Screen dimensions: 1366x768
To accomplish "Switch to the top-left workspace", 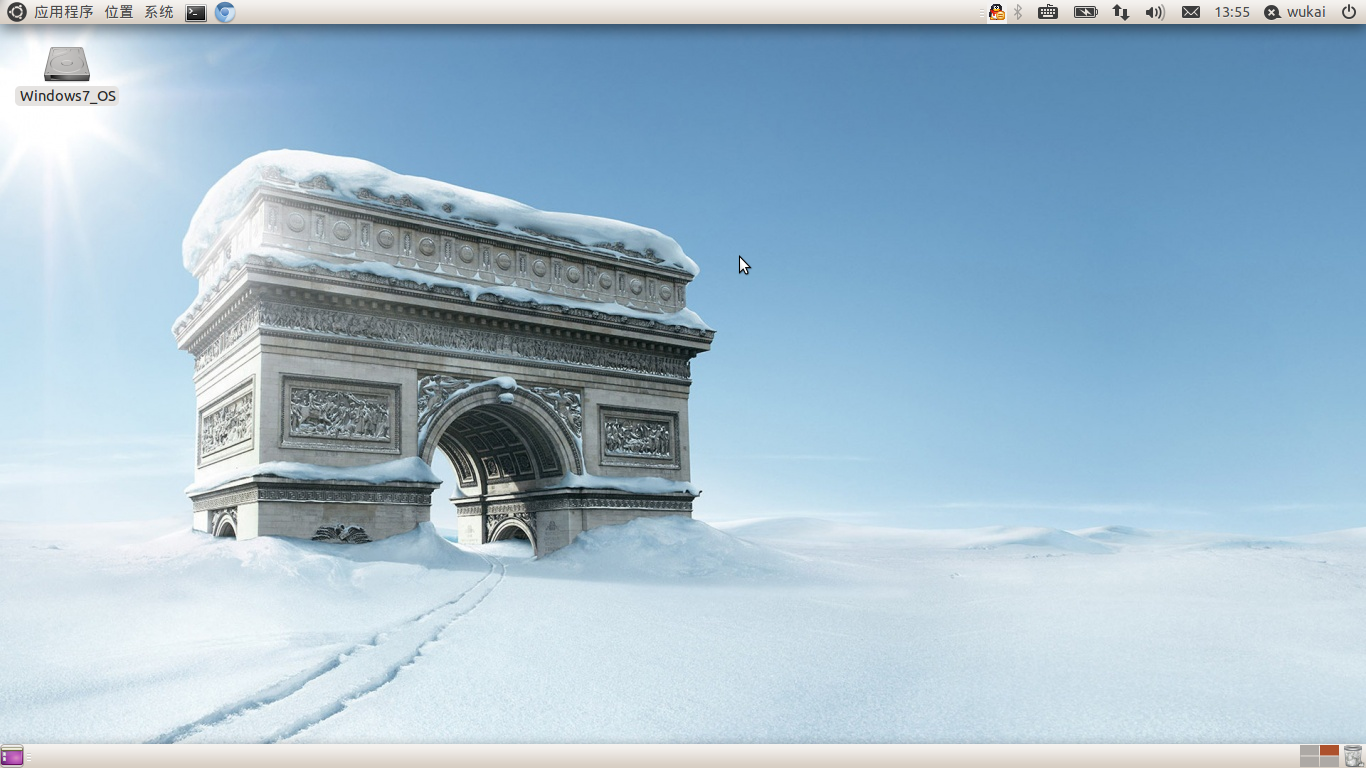I will (1309, 750).
